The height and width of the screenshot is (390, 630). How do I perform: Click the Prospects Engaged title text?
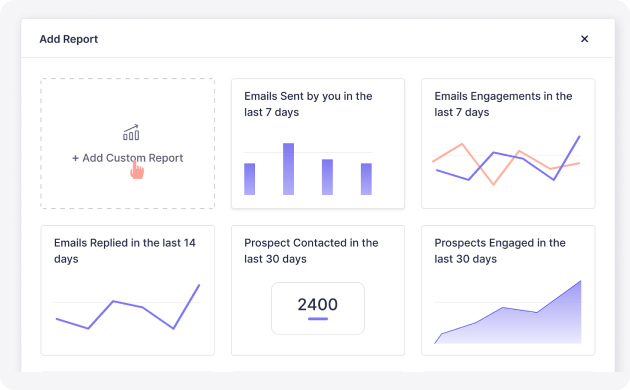(x=500, y=251)
